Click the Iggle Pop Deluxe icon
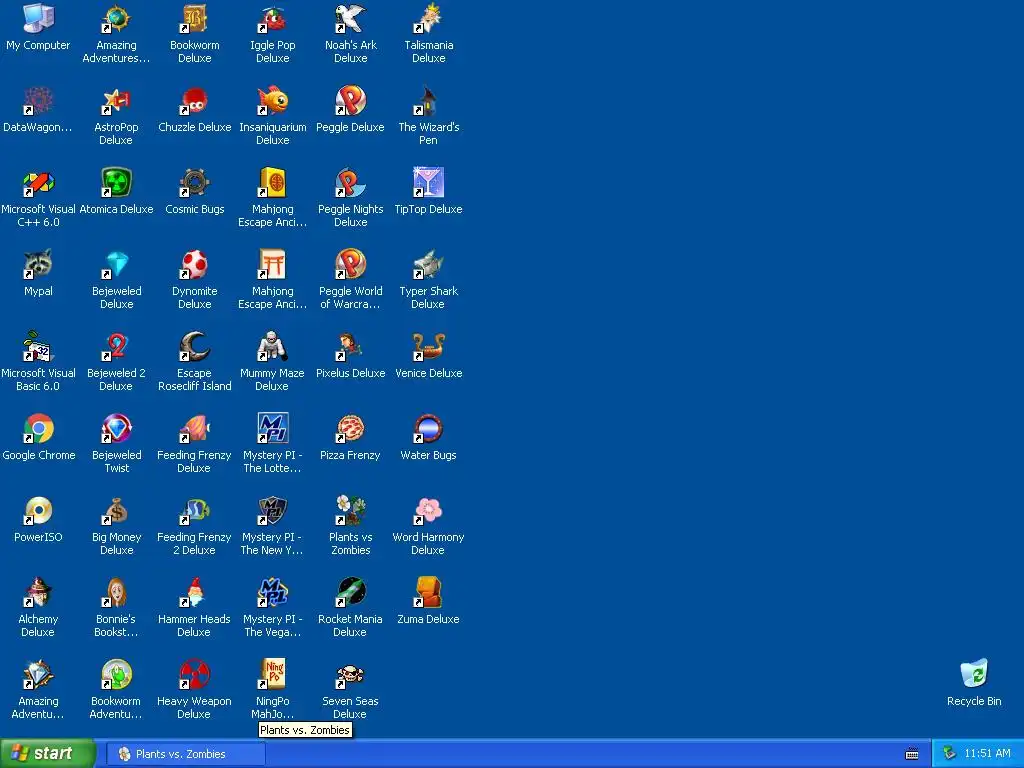The image size is (1024, 768). pos(272,19)
